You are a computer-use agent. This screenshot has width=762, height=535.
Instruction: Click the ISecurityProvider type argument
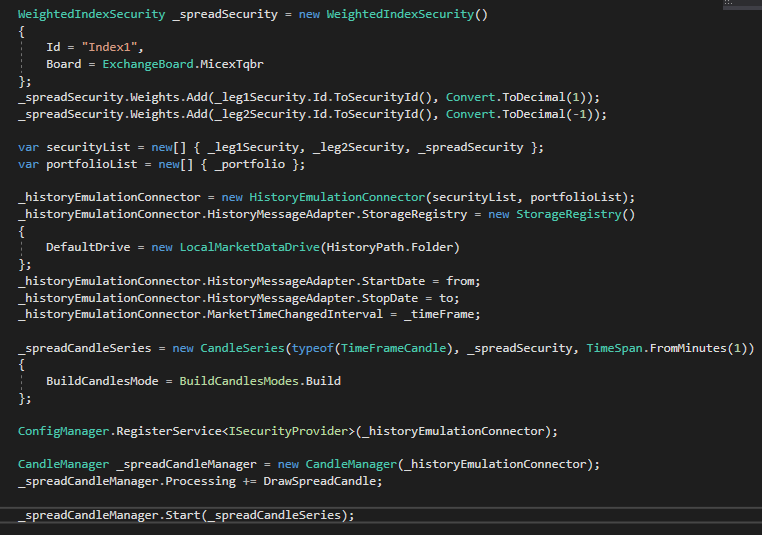288,431
